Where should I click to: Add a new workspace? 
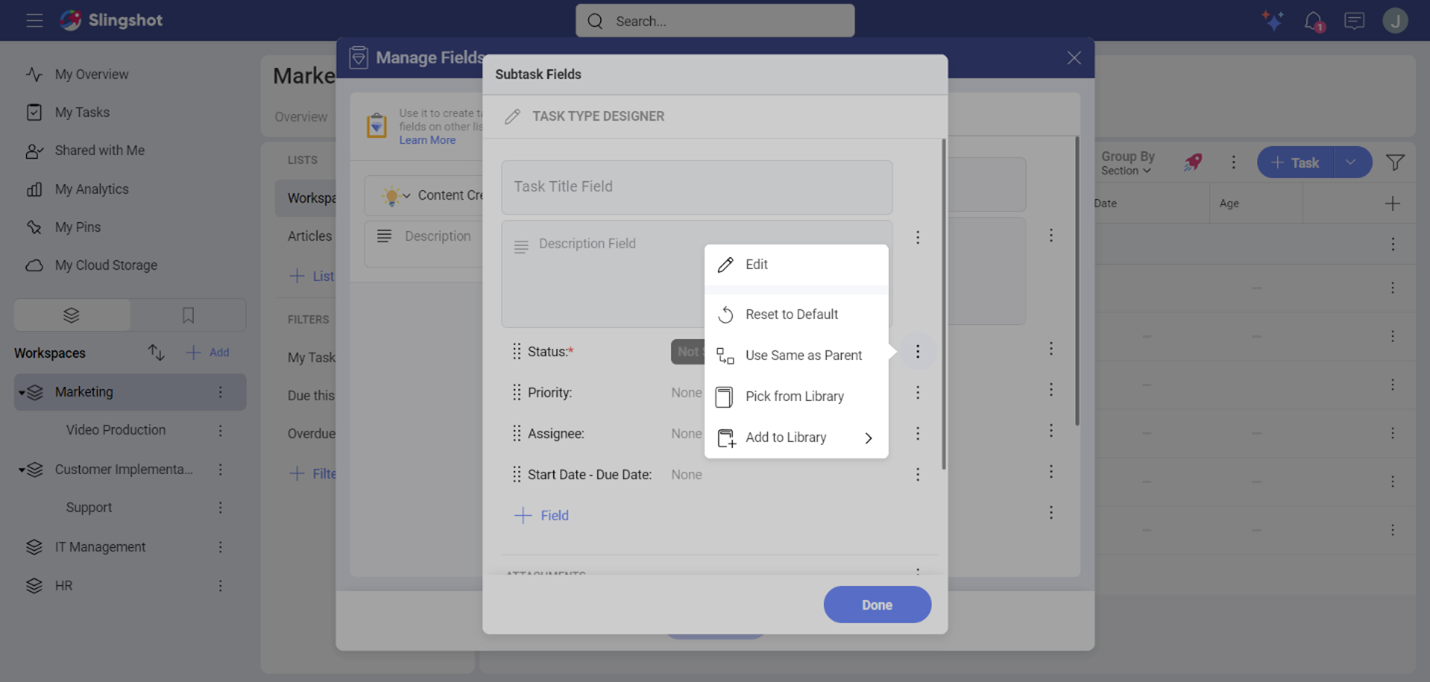tap(208, 352)
